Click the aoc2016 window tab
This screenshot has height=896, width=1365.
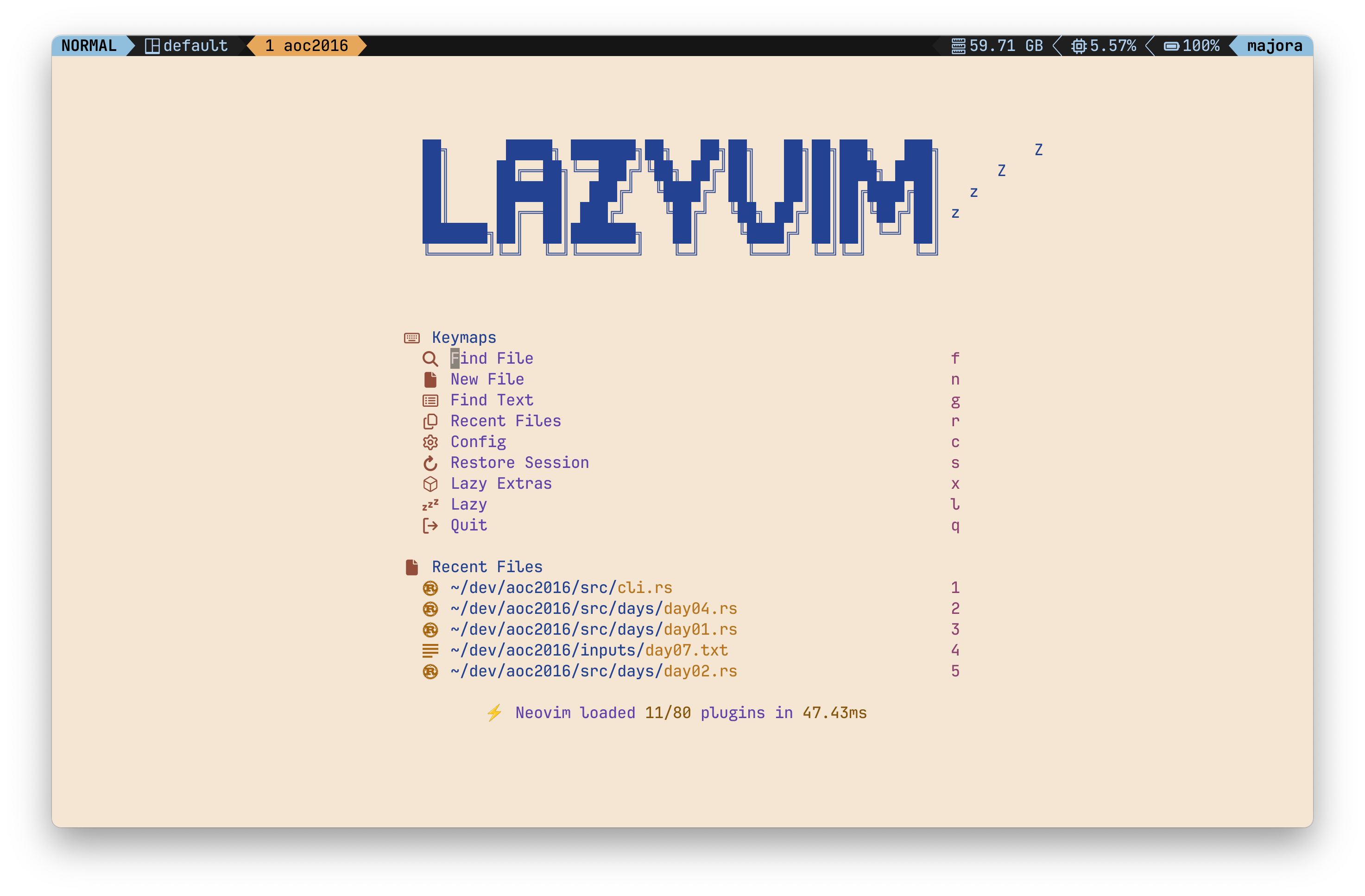(306, 46)
